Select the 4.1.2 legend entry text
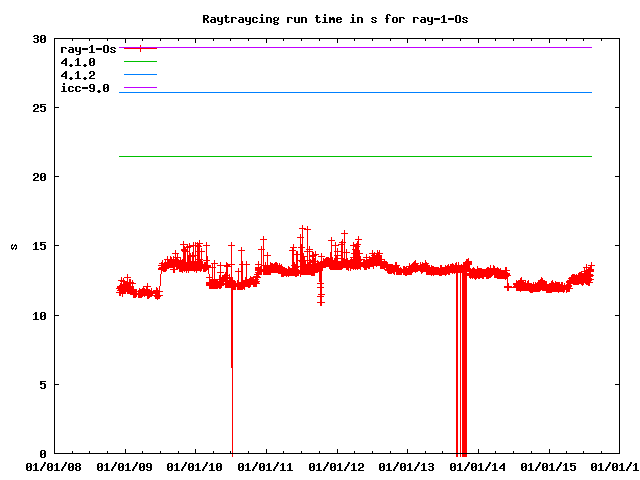The image size is (640, 480). click(78, 75)
